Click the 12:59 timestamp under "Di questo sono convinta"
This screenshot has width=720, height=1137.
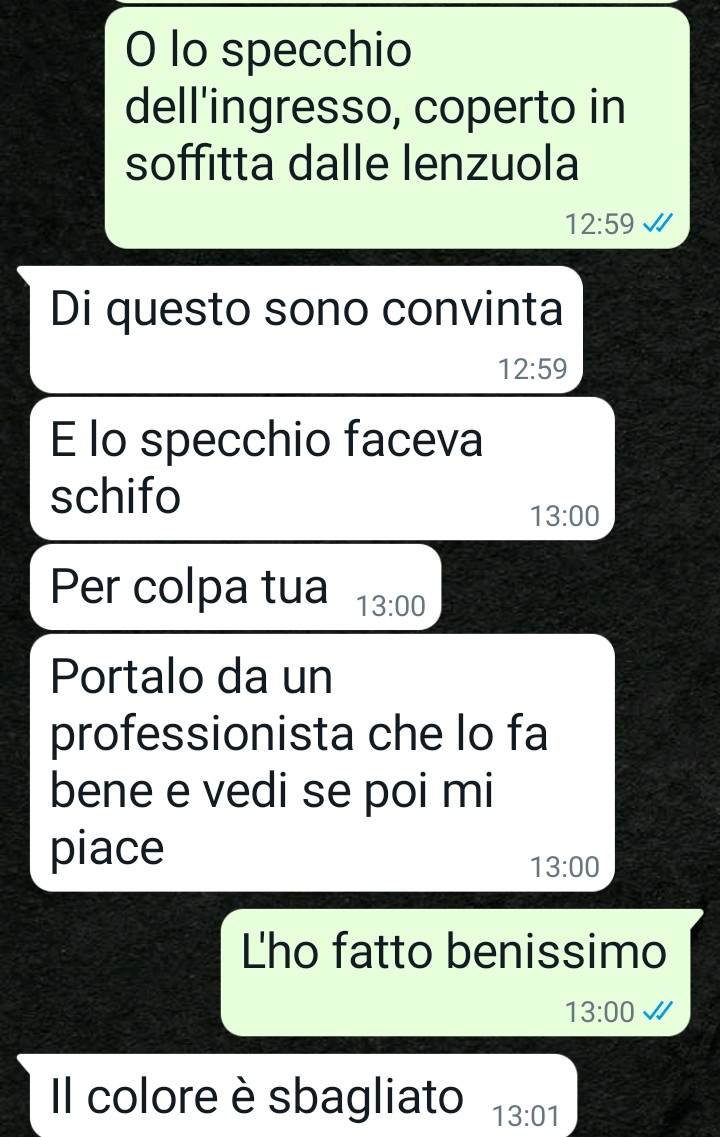pos(532,369)
